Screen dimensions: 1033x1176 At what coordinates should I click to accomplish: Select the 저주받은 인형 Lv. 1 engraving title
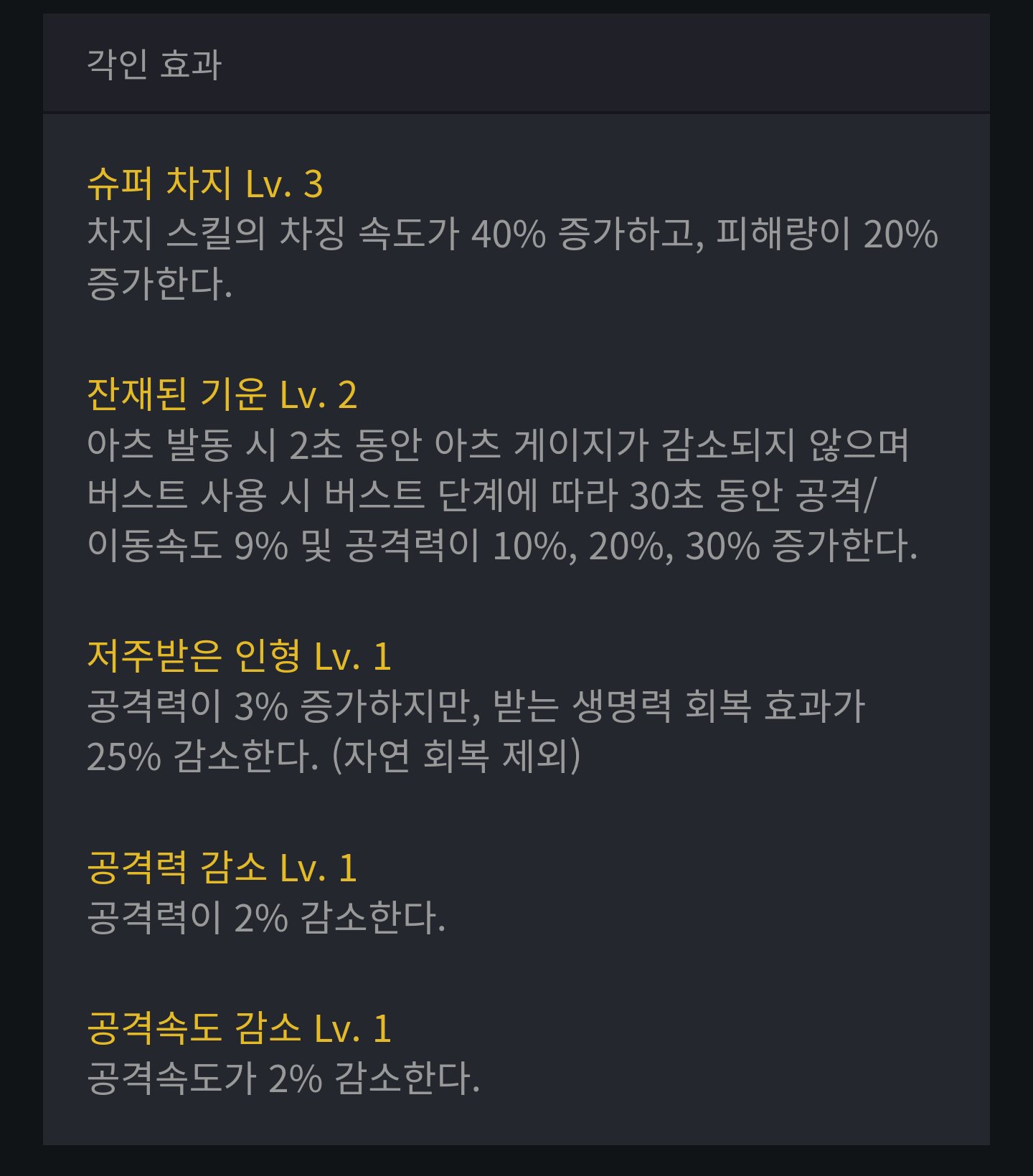coord(239,656)
